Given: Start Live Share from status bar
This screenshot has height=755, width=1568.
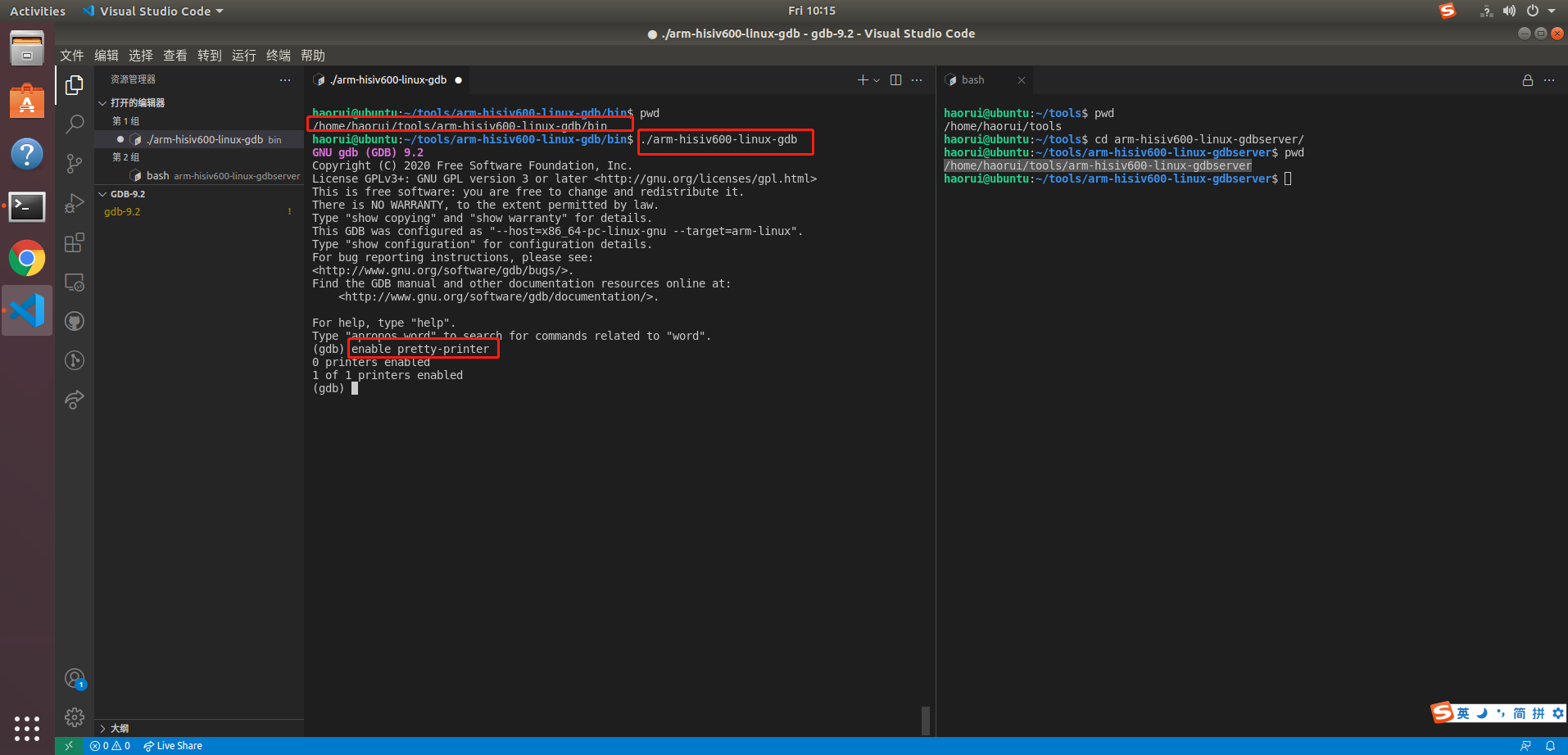Looking at the screenshot, I should point(173,746).
